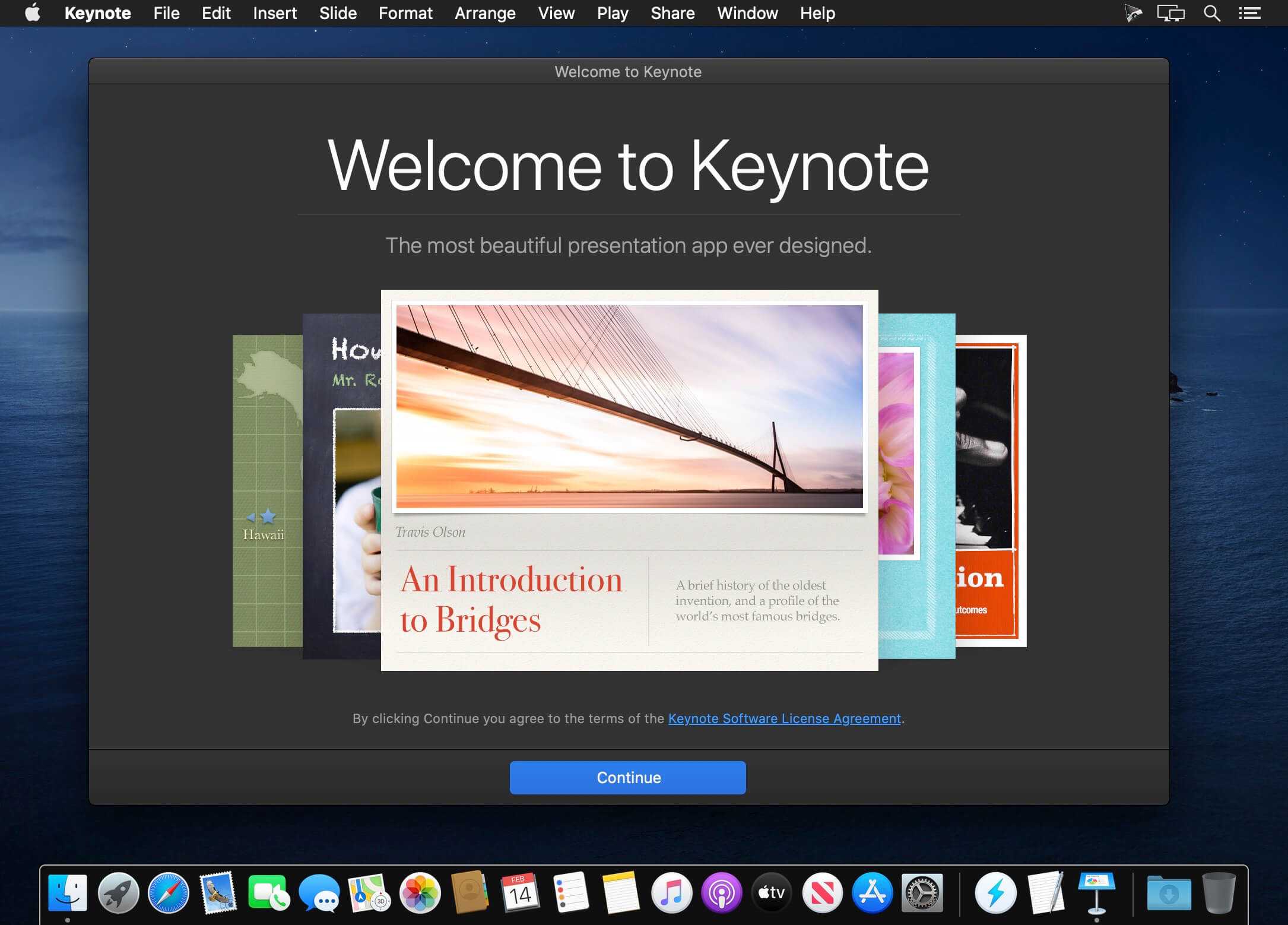Click the Share menu item
Image resolution: width=1288 pixels, height=925 pixels.
tap(672, 13)
